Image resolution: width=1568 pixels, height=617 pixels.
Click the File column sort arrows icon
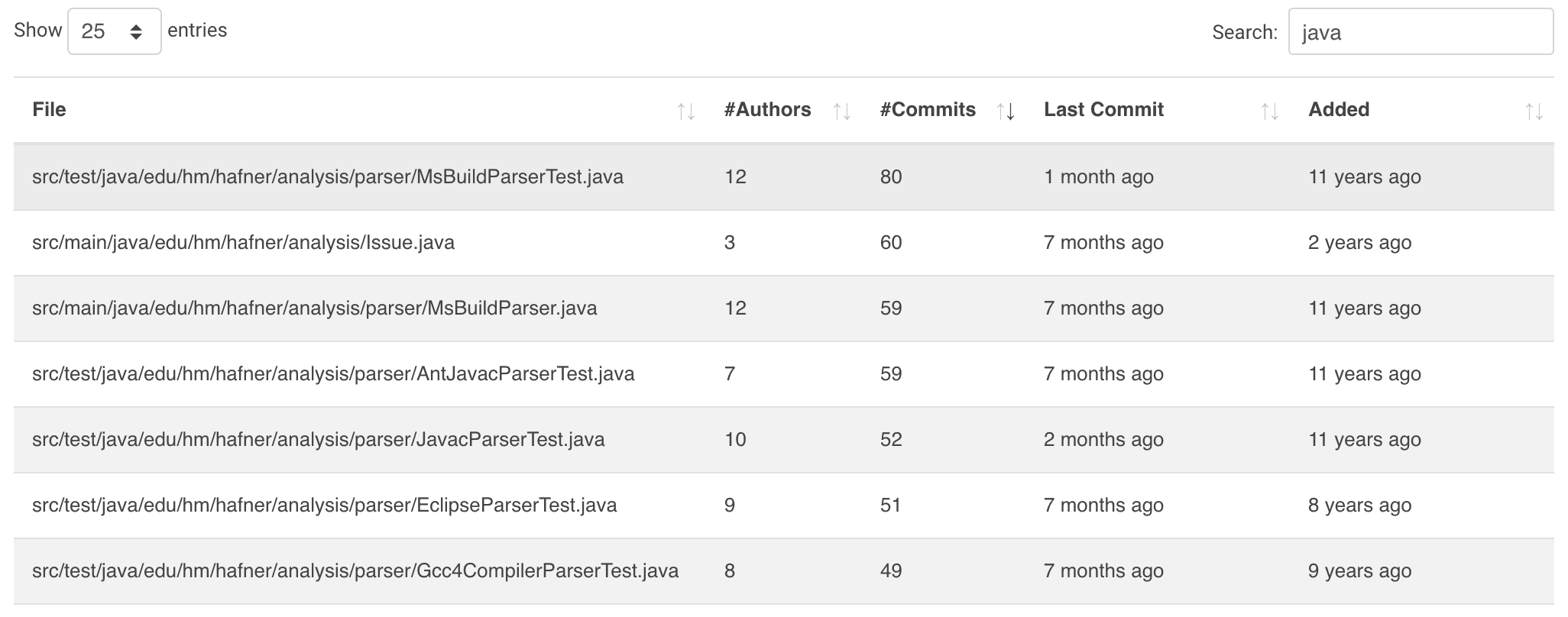coord(685,111)
